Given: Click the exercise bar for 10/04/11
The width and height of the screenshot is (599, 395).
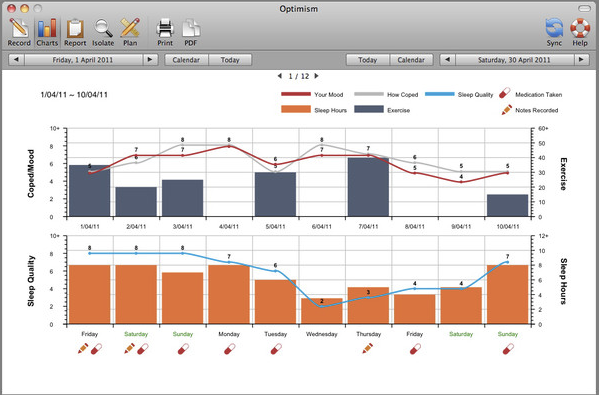Looking at the screenshot, I should point(507,206).
